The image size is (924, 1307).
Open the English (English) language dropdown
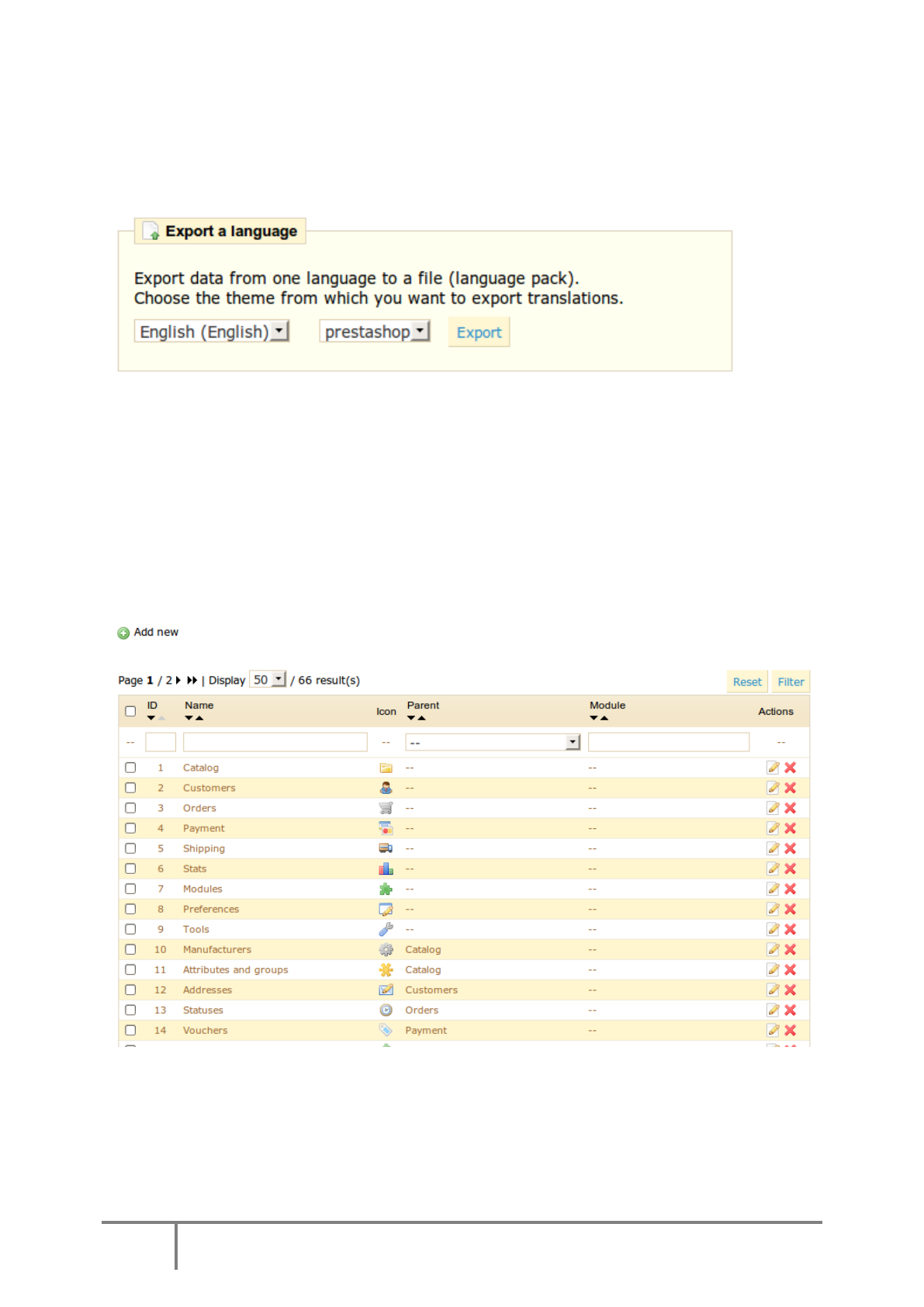pos(212,331)
